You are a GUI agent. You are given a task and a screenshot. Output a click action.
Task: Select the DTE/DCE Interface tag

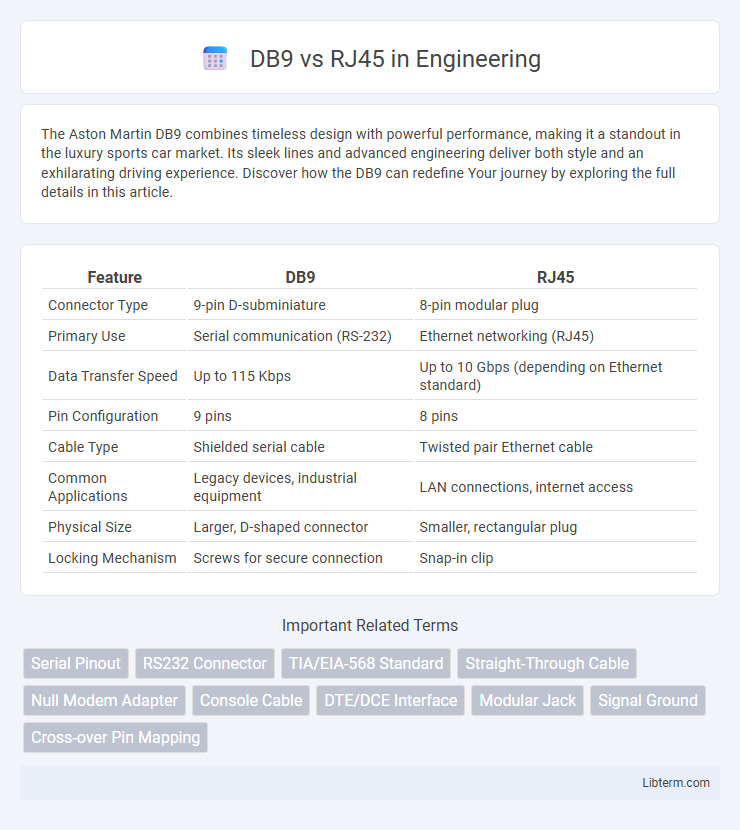(391, 700)
